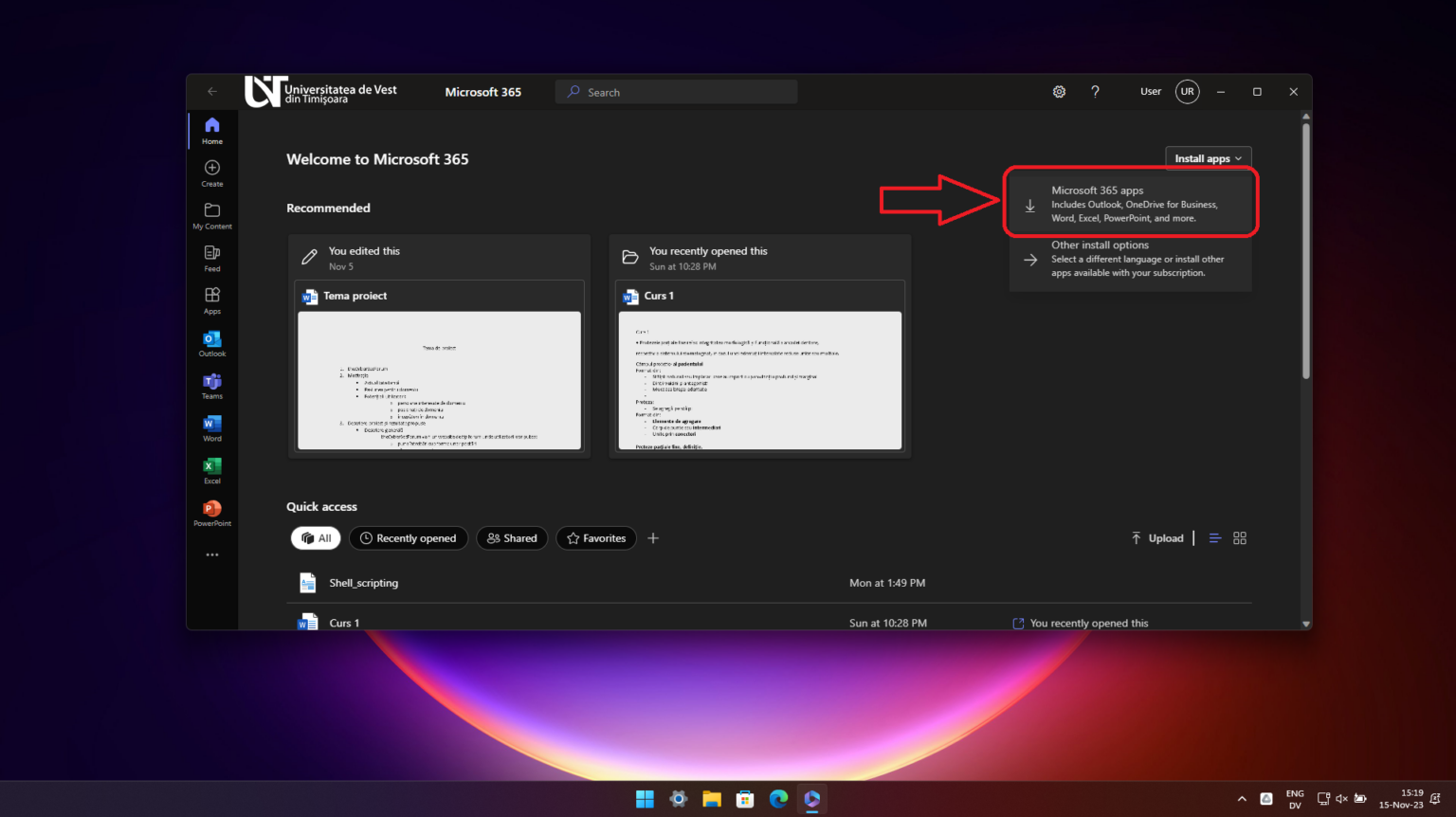Open the Tema proiect document thumbnail
Viewport: 1456px width, 817px height.
pos(439,380)
